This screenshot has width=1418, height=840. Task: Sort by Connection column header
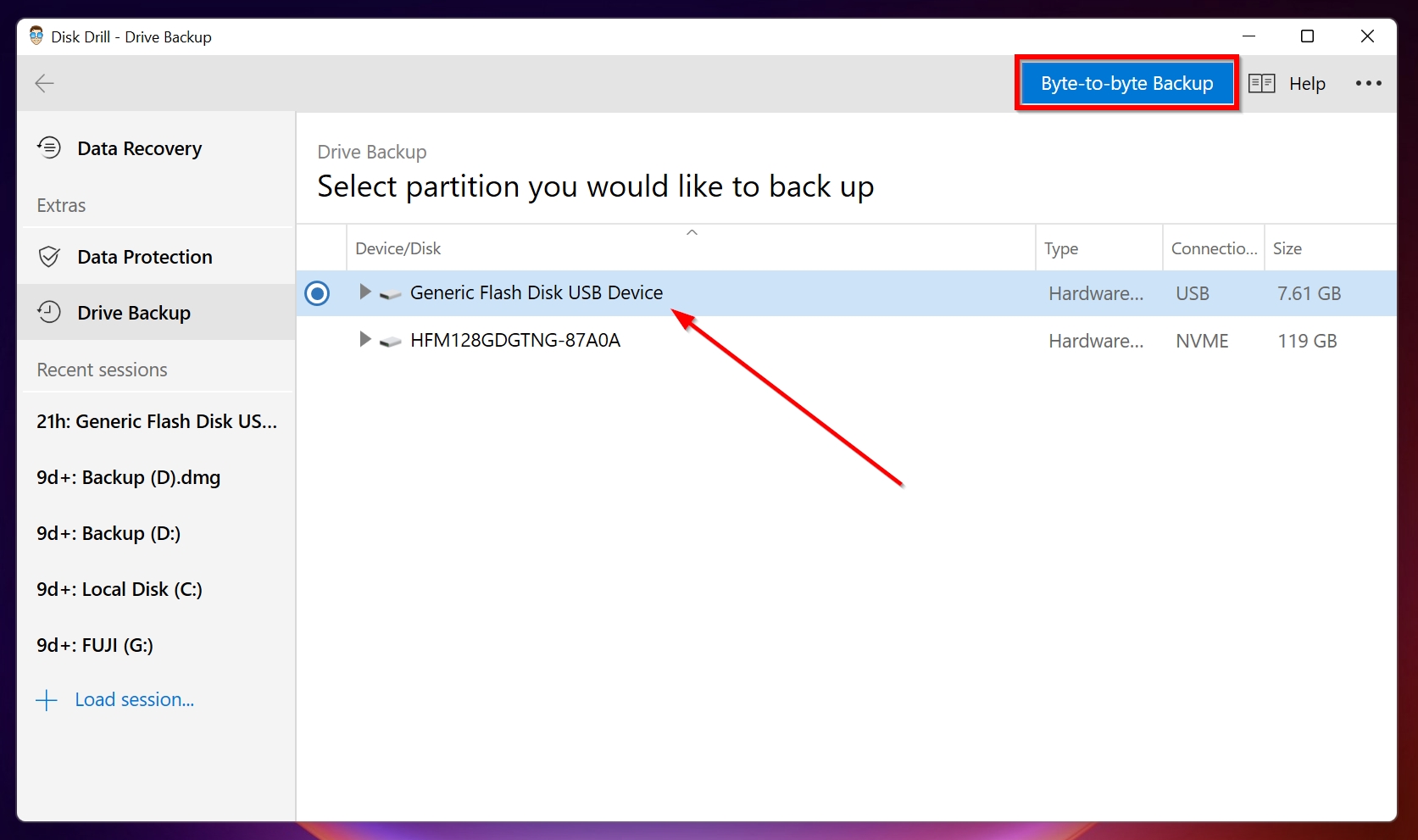[1214, 248]
